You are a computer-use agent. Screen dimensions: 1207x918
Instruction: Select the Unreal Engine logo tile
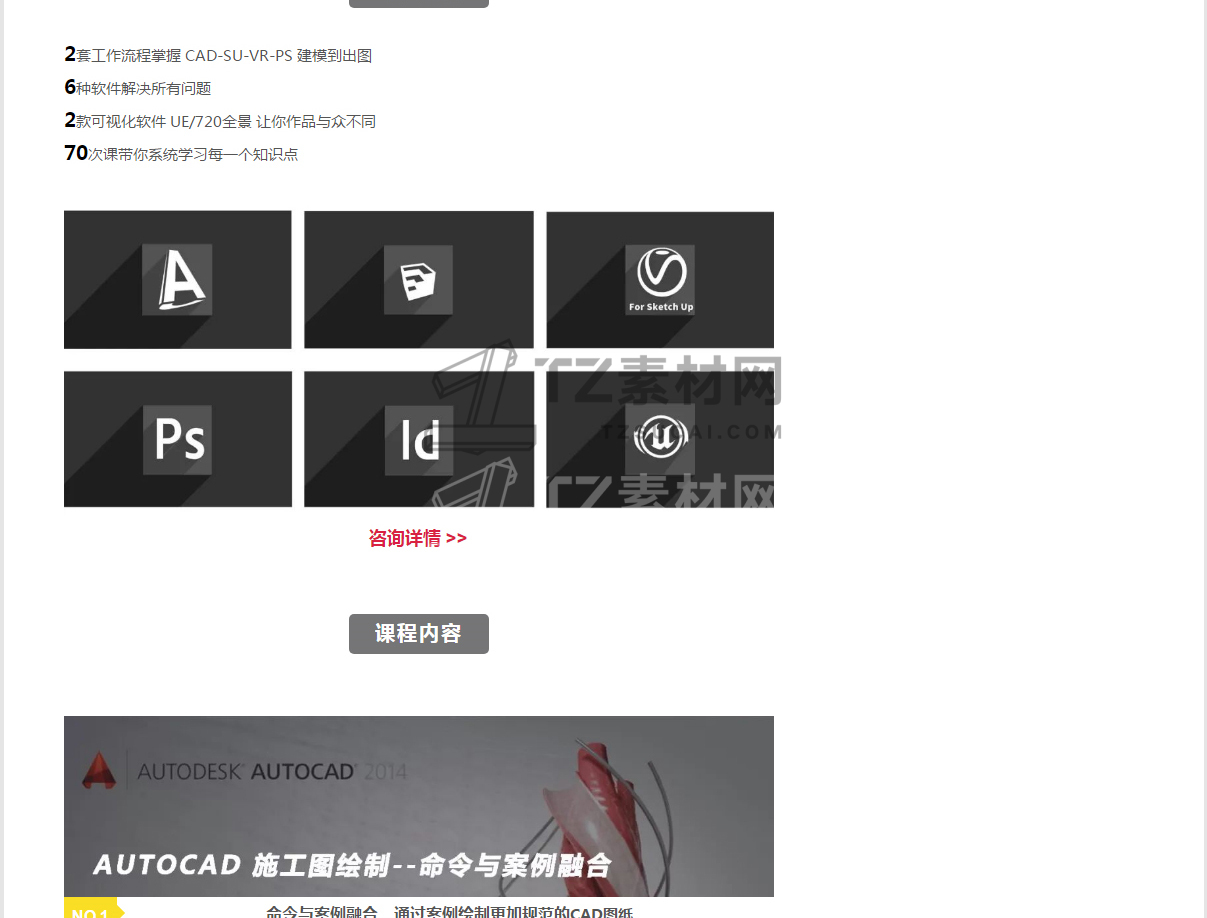pyautogui.click(x=660, y=439)
